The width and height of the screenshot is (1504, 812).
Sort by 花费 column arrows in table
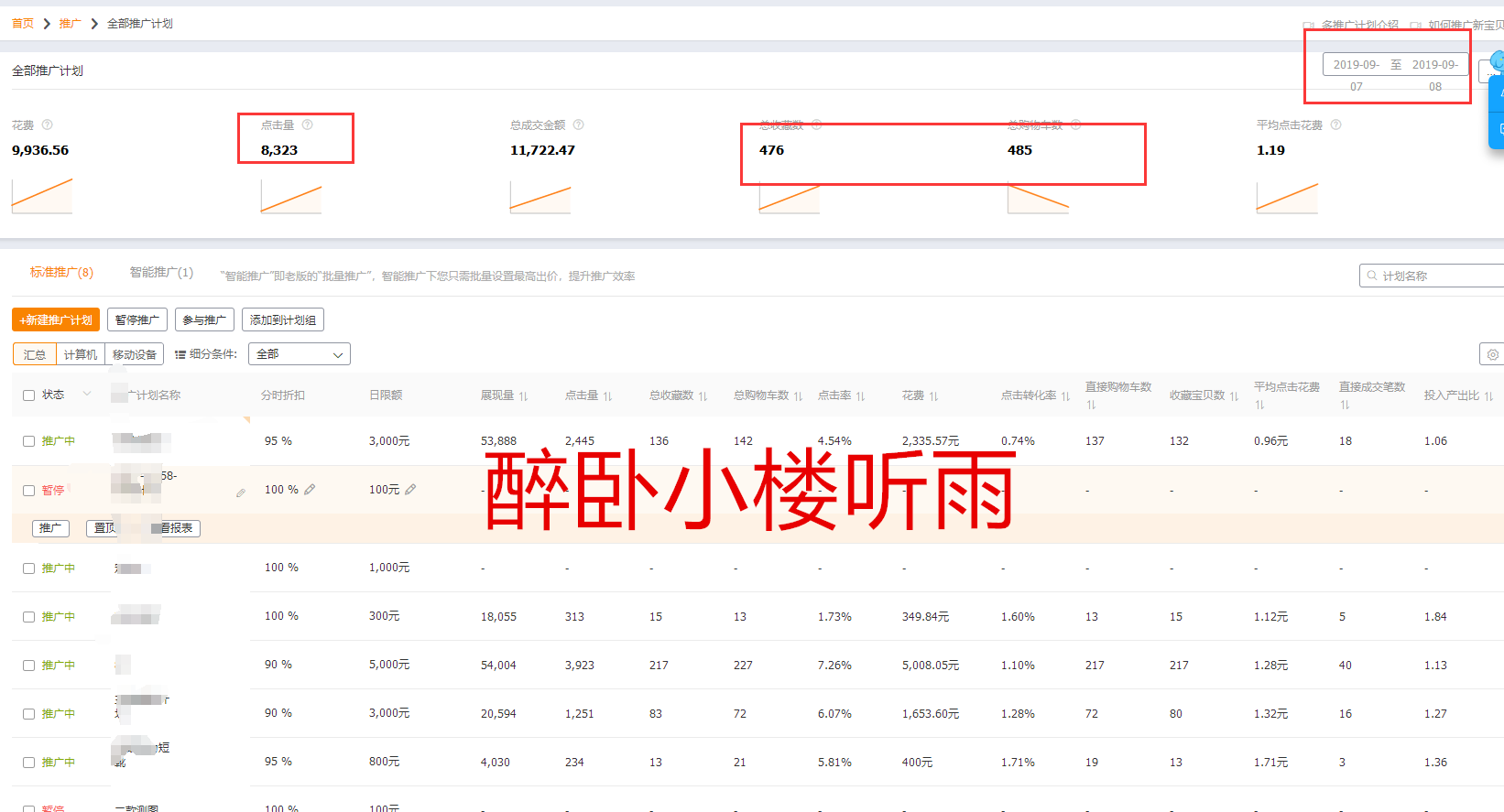934,396
